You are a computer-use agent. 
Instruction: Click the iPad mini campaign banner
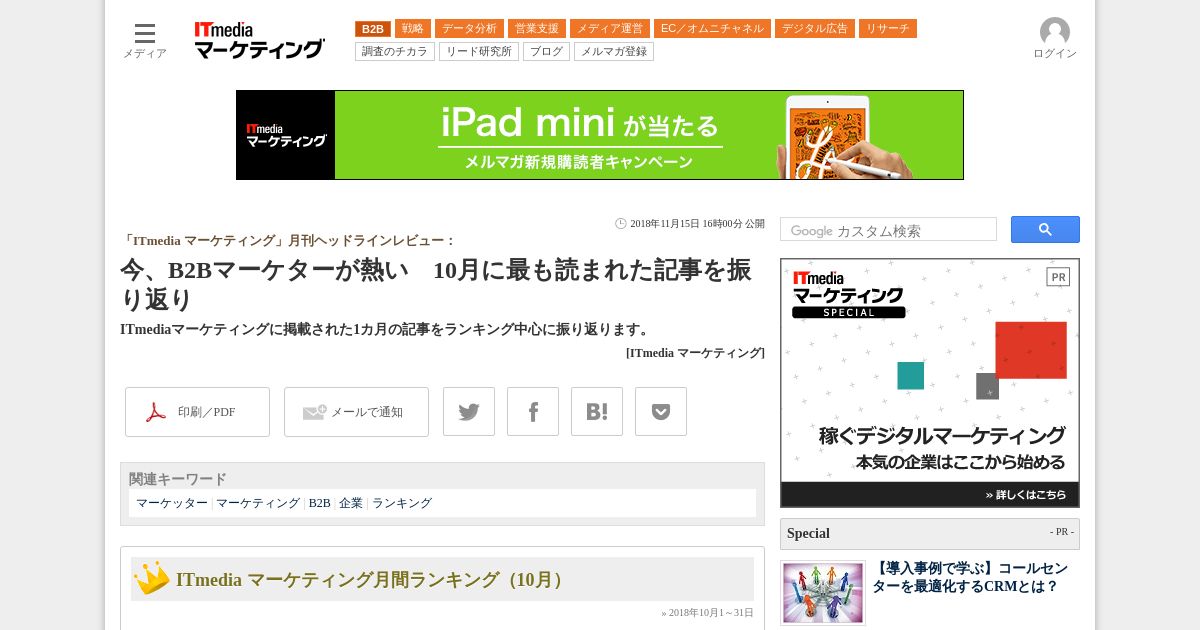click(600, 135)
